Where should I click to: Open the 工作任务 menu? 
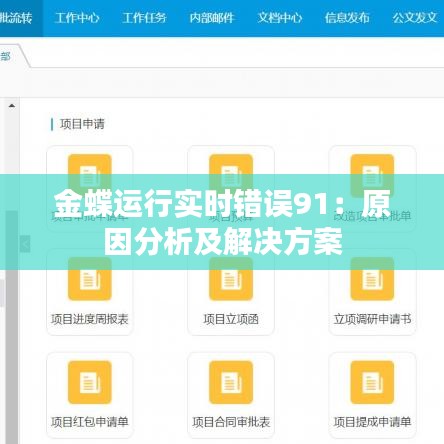click(x=144, y=18)
